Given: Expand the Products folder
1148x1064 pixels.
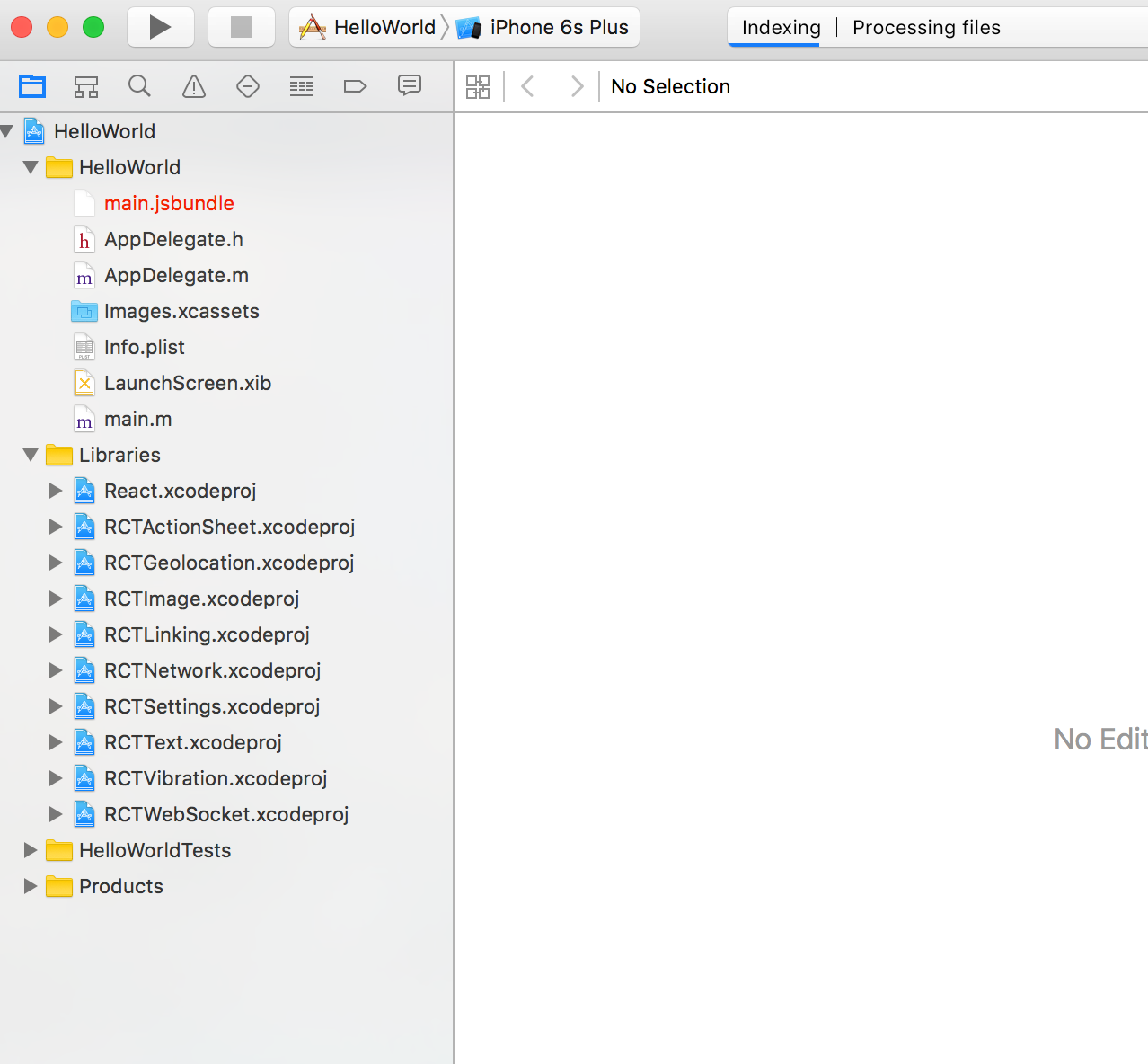Looking at the screenshot, I should (31, 886).
